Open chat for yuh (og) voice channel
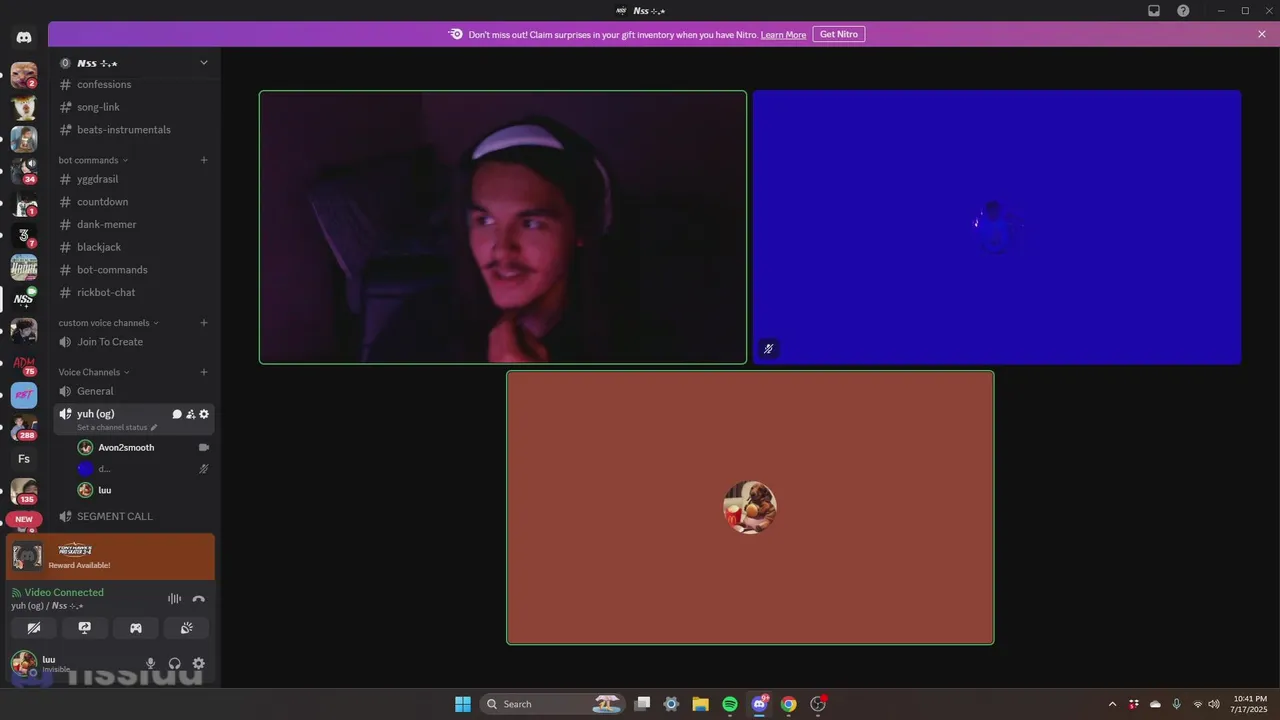Image resolution: width=1280 pixels, height=720 pixels. (177, 414)
